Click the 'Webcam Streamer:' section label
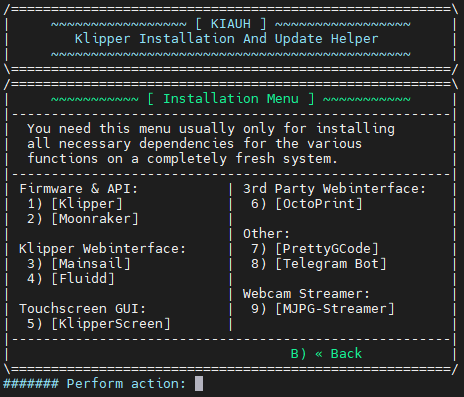The height and width of the screenshot is (397, 464). 307,294
